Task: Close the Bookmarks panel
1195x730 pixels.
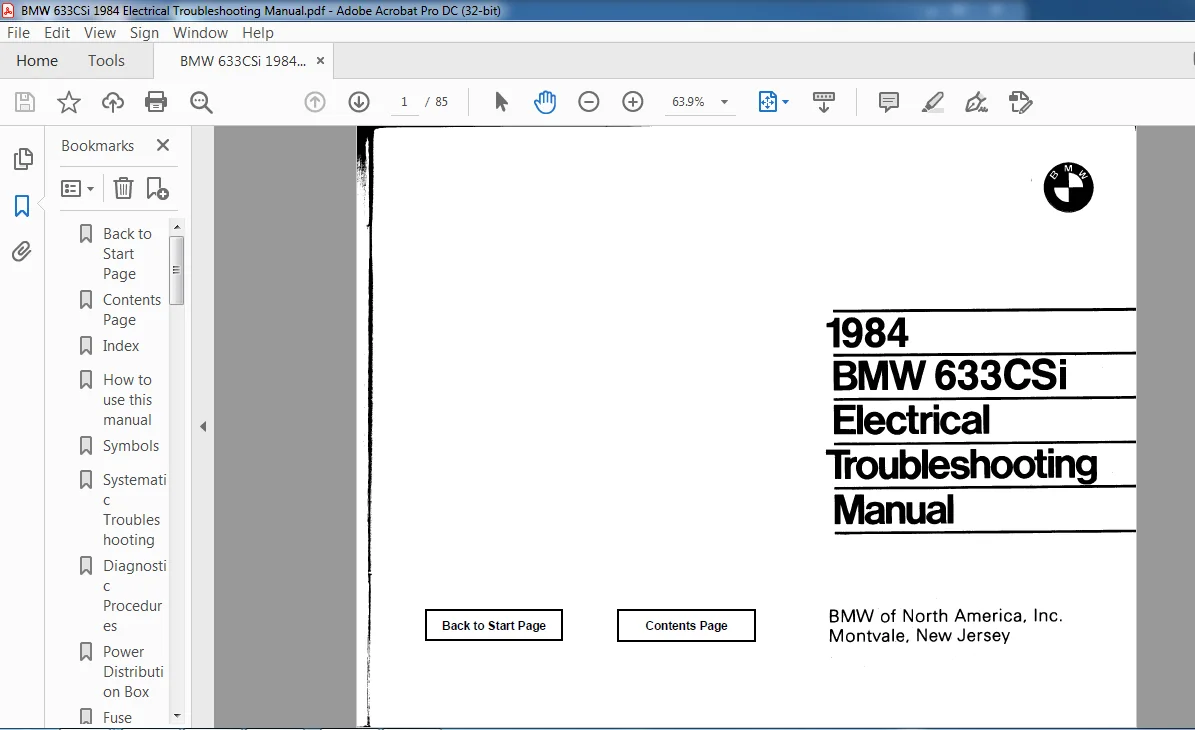Action: [162, 145]
